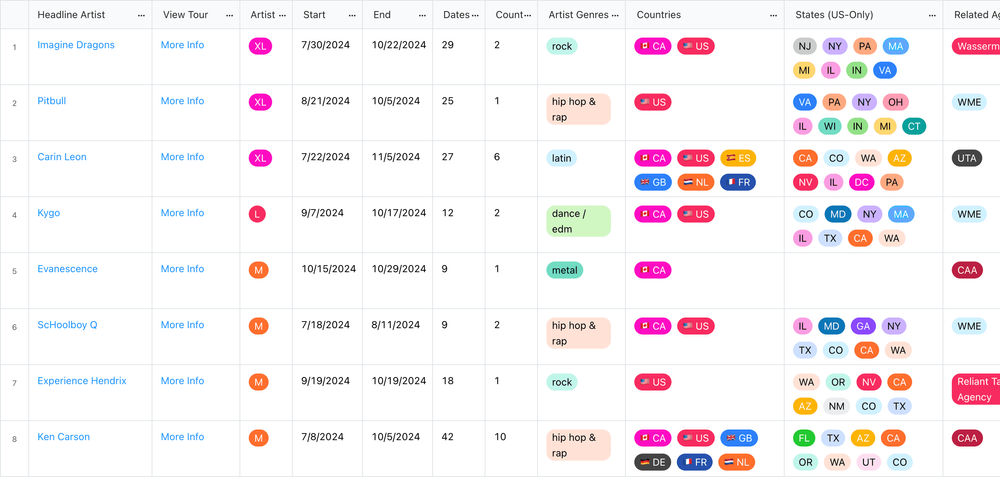Click the CT state tag
This screenshot has height=477, width=1000.
pyautogui.click(x=914, y=126)
